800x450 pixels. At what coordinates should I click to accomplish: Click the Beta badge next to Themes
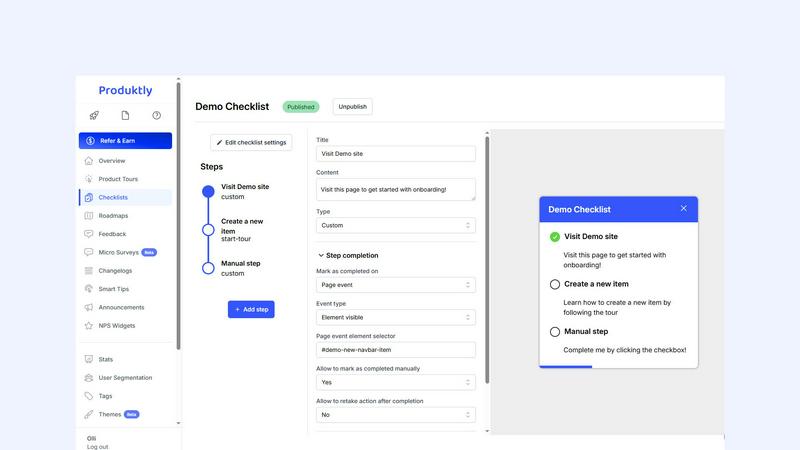tap(132, 414)
